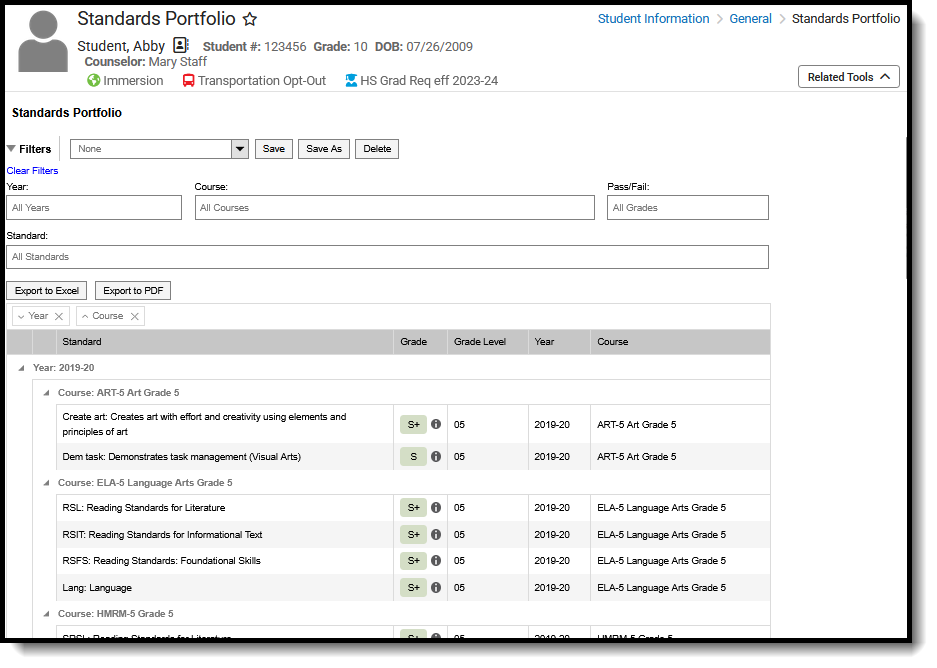Click the Export to PDF button
The height and width of the screenshot is (668, 937).
pyautogui.click(x=132, y=290)
